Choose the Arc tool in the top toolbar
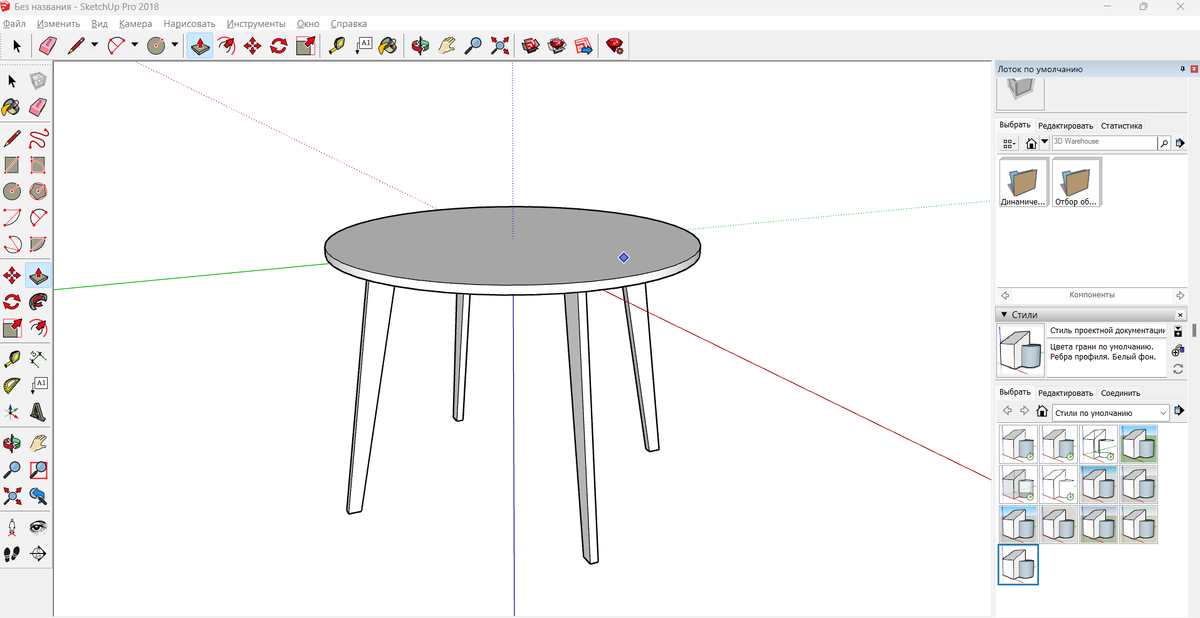This screenshot has height=618, width=1200. point(116,45)
